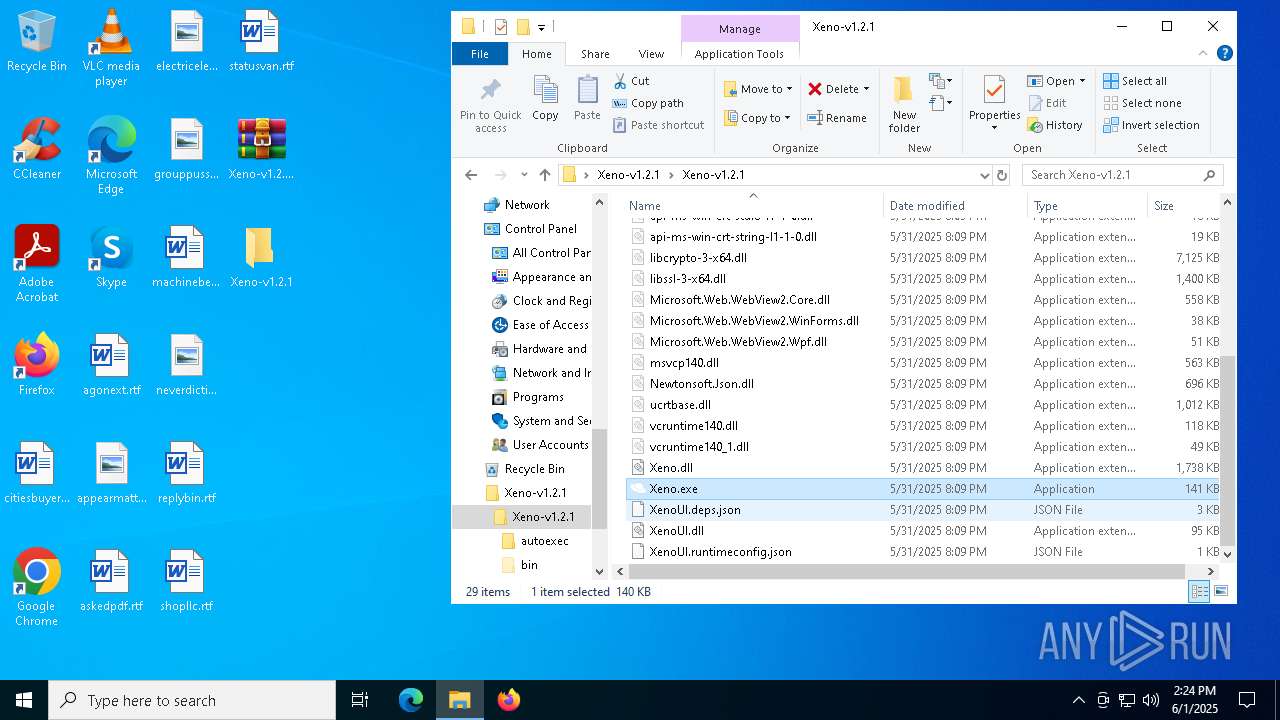The image size is (1280, 720).
Task: Switch to Large icons view in status bar
Action: (x=1220, y=592)
